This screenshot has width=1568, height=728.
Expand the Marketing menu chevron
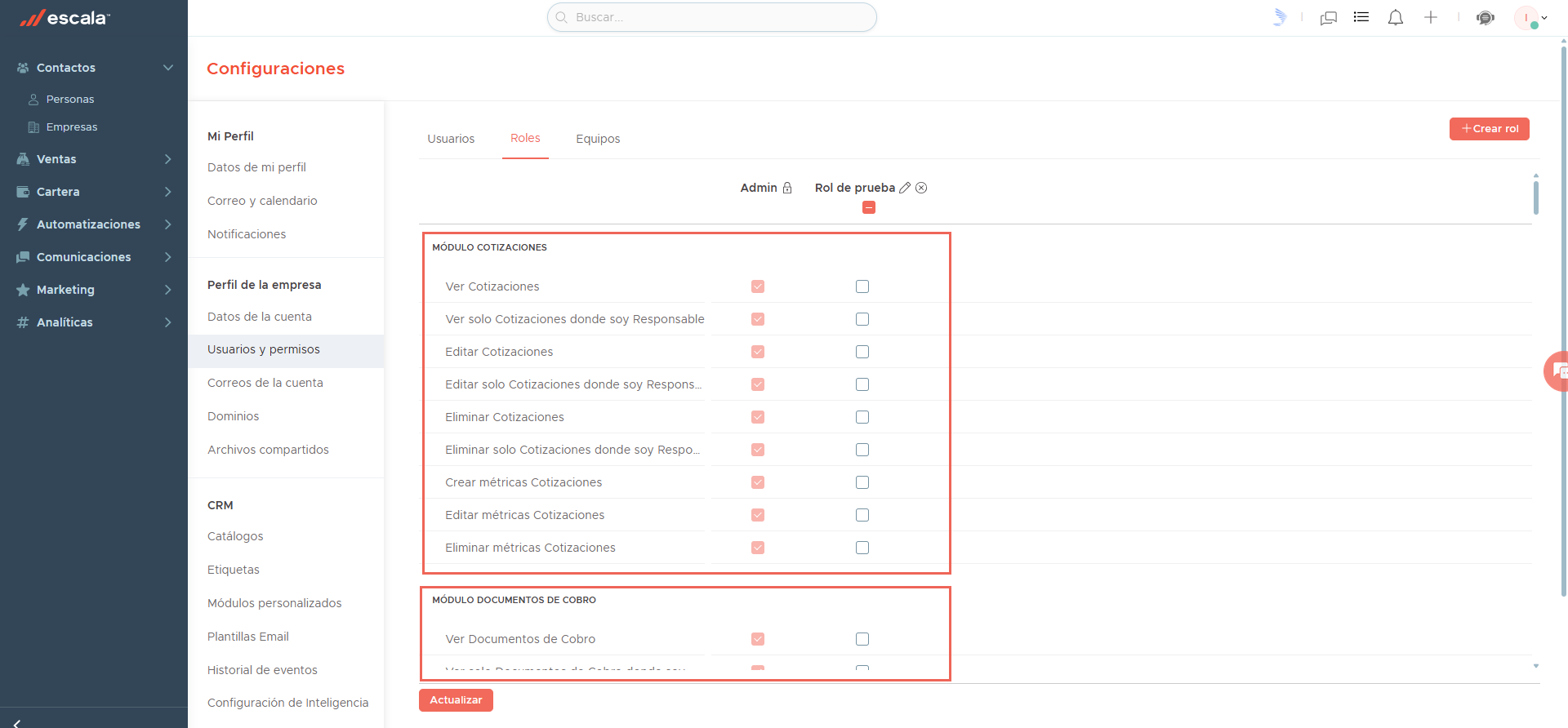tap(168, 290)
